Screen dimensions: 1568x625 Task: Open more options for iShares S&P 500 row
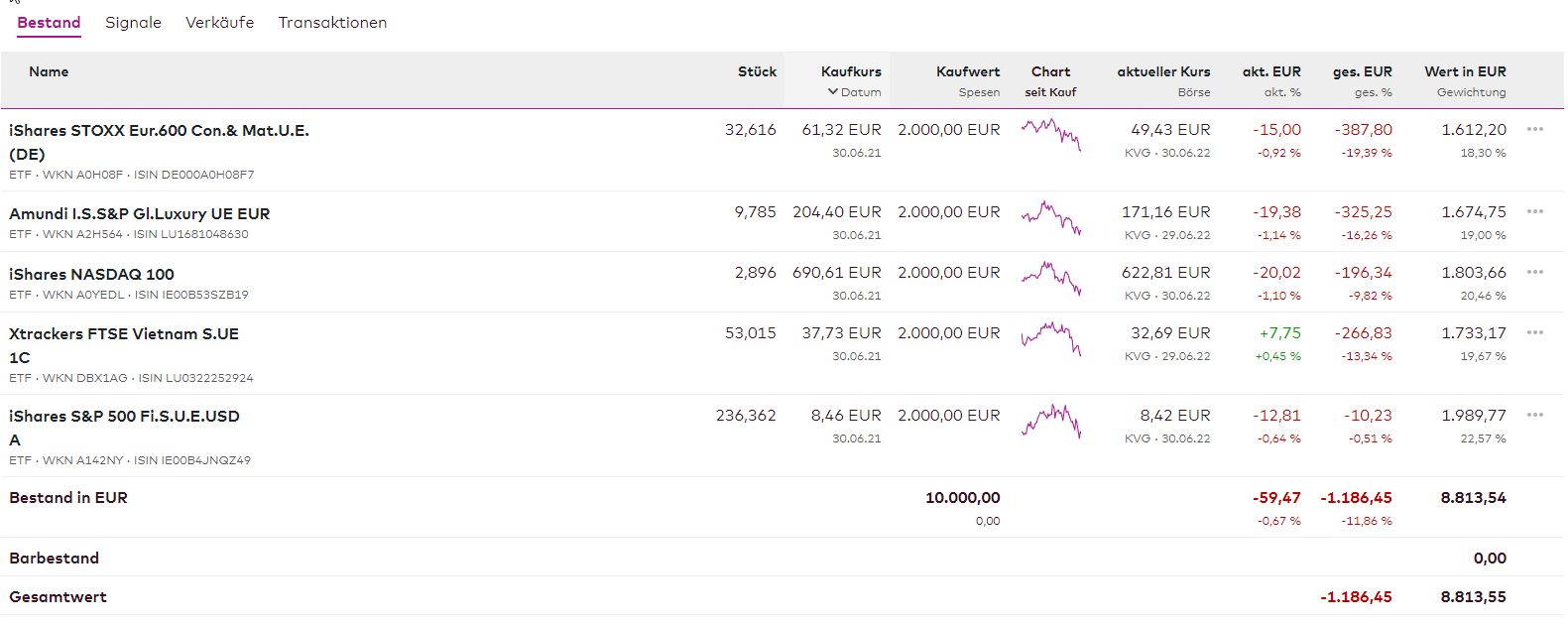(1534, 416)
